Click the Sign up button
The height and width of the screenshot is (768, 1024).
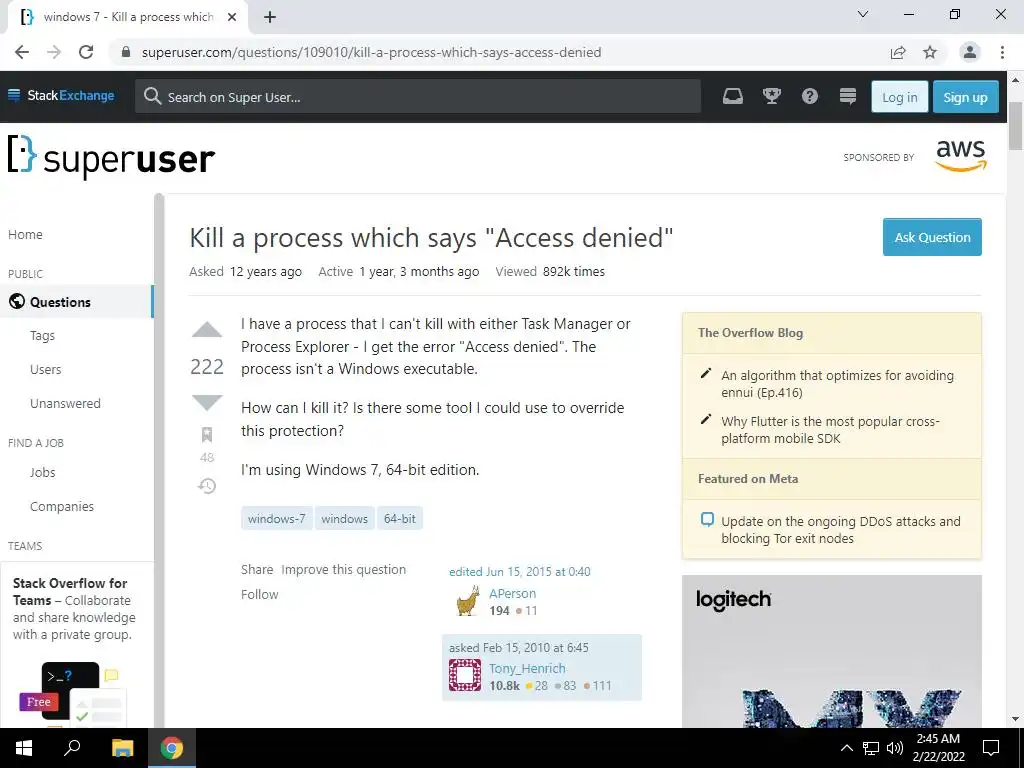tap(965, 97)
